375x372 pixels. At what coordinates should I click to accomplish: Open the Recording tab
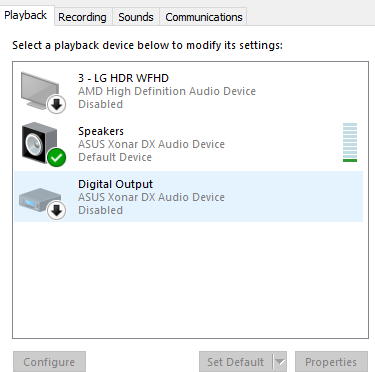click(x=82, y=17)
